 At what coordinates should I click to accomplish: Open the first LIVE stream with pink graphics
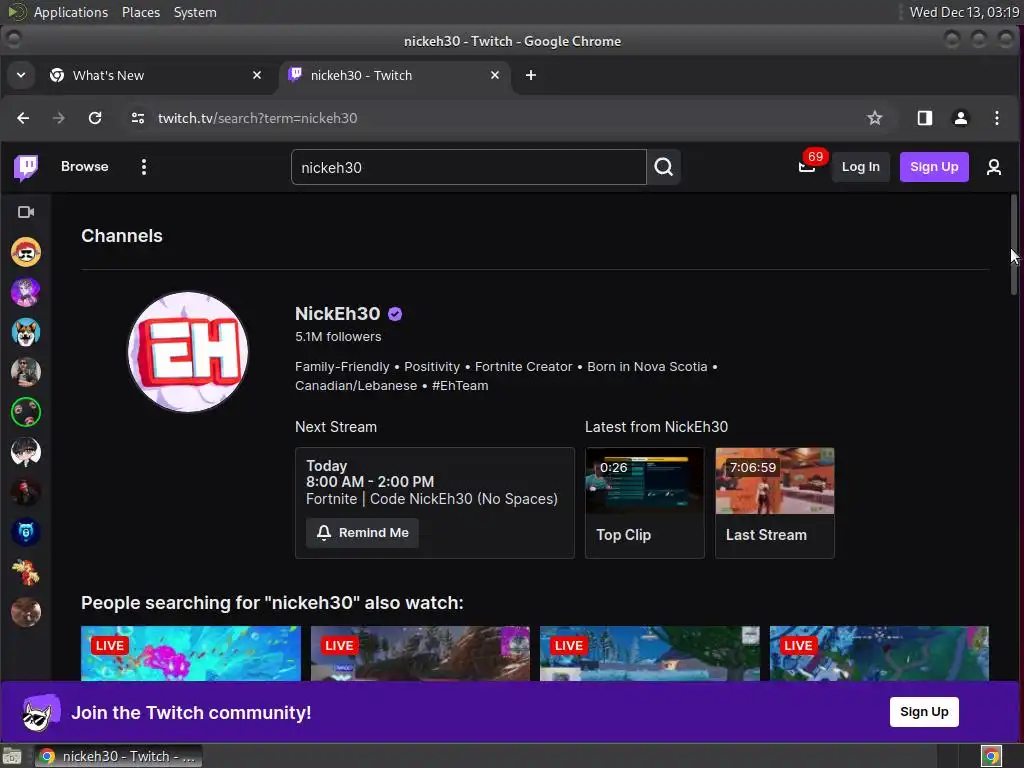point(191,653)
